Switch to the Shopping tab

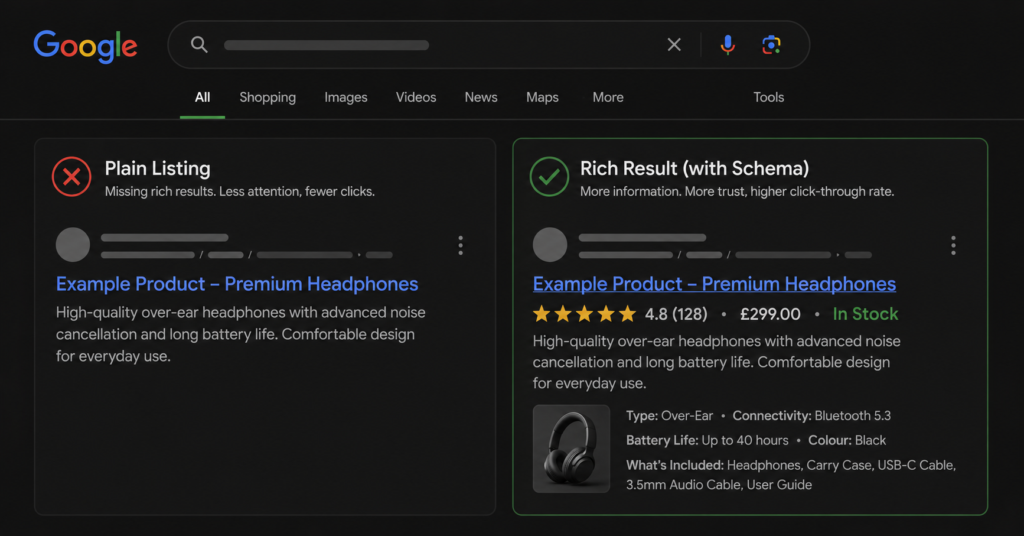click(268, 97)
